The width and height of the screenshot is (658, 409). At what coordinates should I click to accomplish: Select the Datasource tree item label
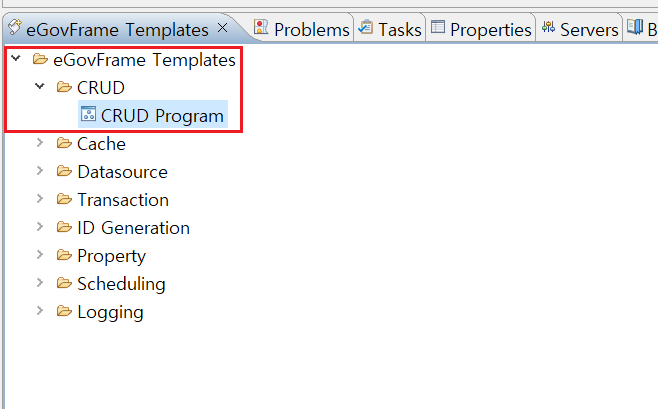122,172
